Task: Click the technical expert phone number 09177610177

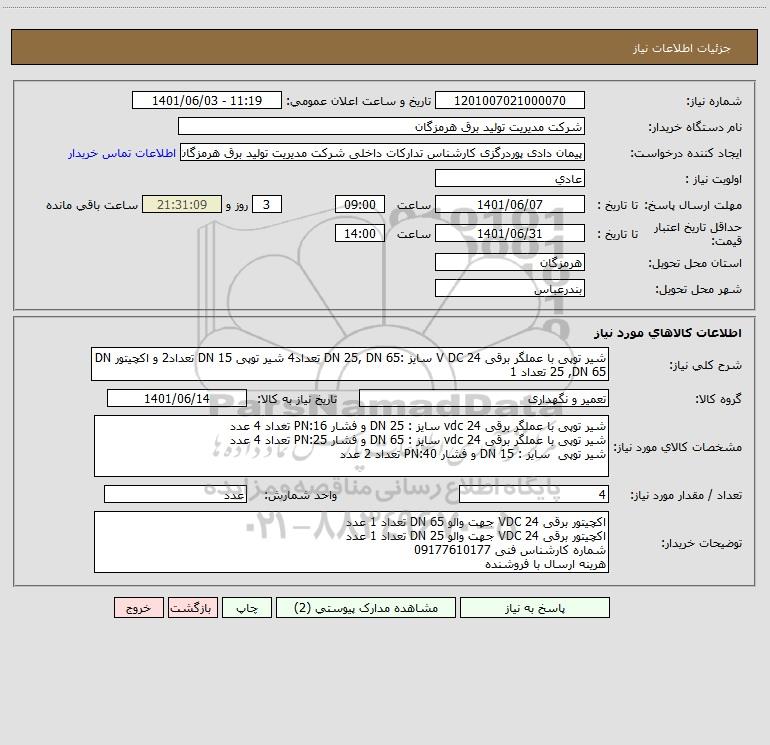Action: pyautogui.click(x=452, y=550)
